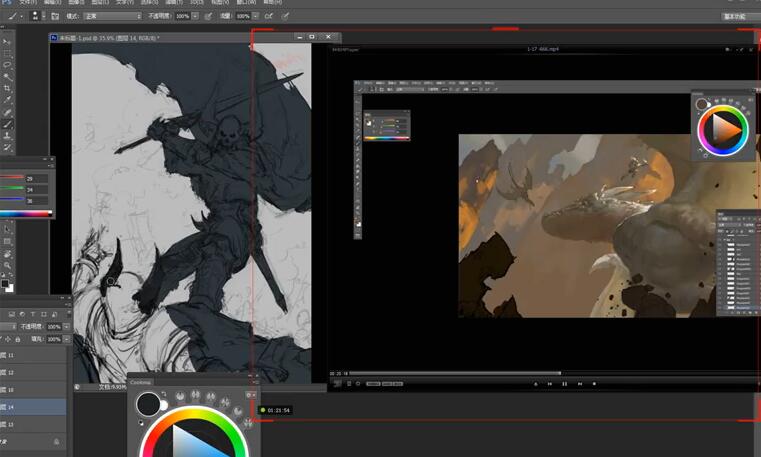Toggle the type layer filter icon

33,314
